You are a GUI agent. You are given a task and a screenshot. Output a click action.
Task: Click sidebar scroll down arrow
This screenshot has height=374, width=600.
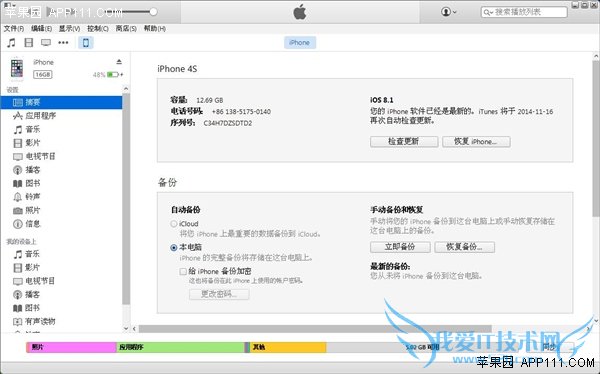pos(126,328)
